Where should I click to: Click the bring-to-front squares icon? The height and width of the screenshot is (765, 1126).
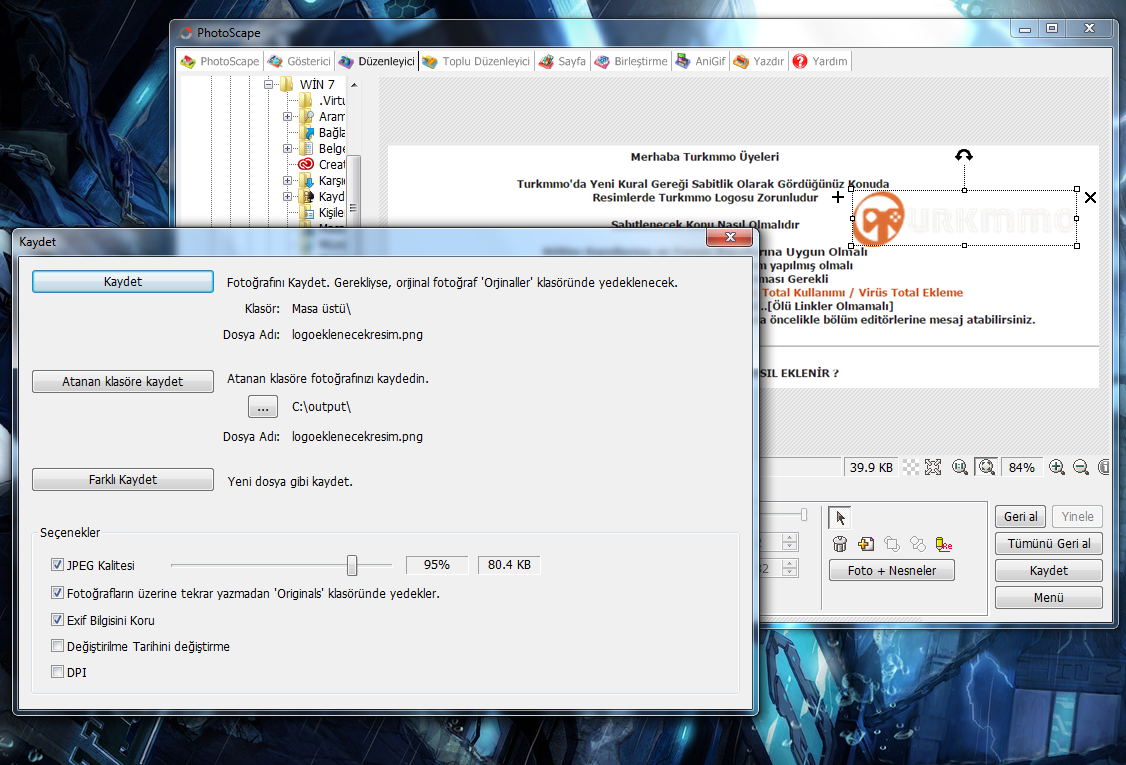892,544
